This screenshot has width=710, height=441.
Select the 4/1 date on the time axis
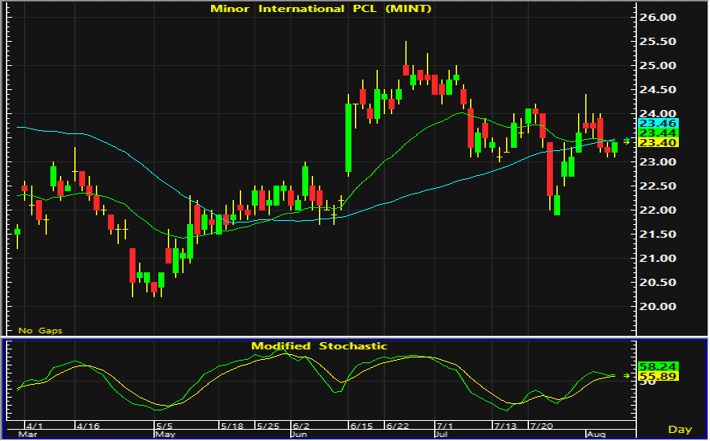coord(34,426)
